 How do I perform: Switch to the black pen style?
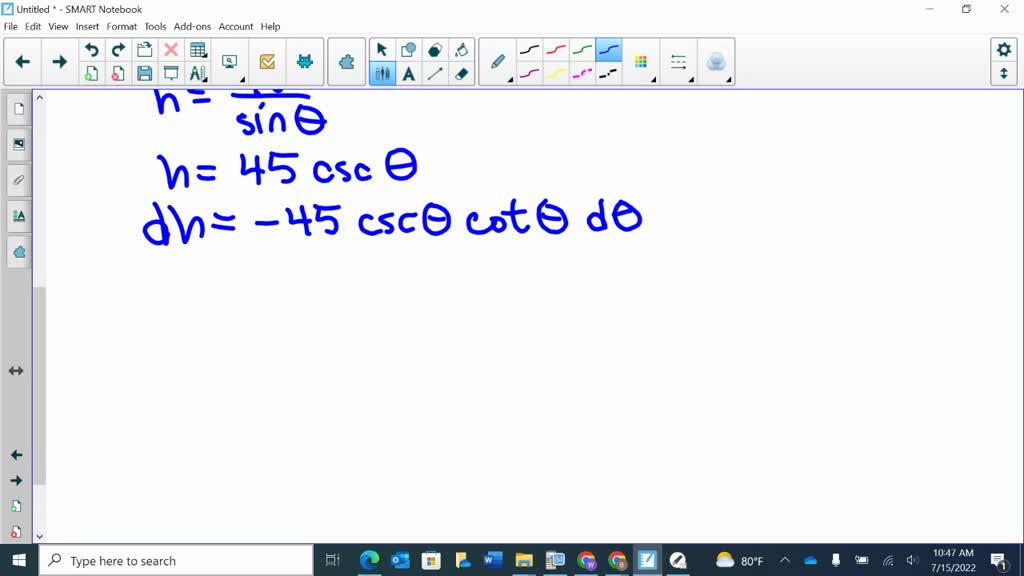[x=529, y=48]
